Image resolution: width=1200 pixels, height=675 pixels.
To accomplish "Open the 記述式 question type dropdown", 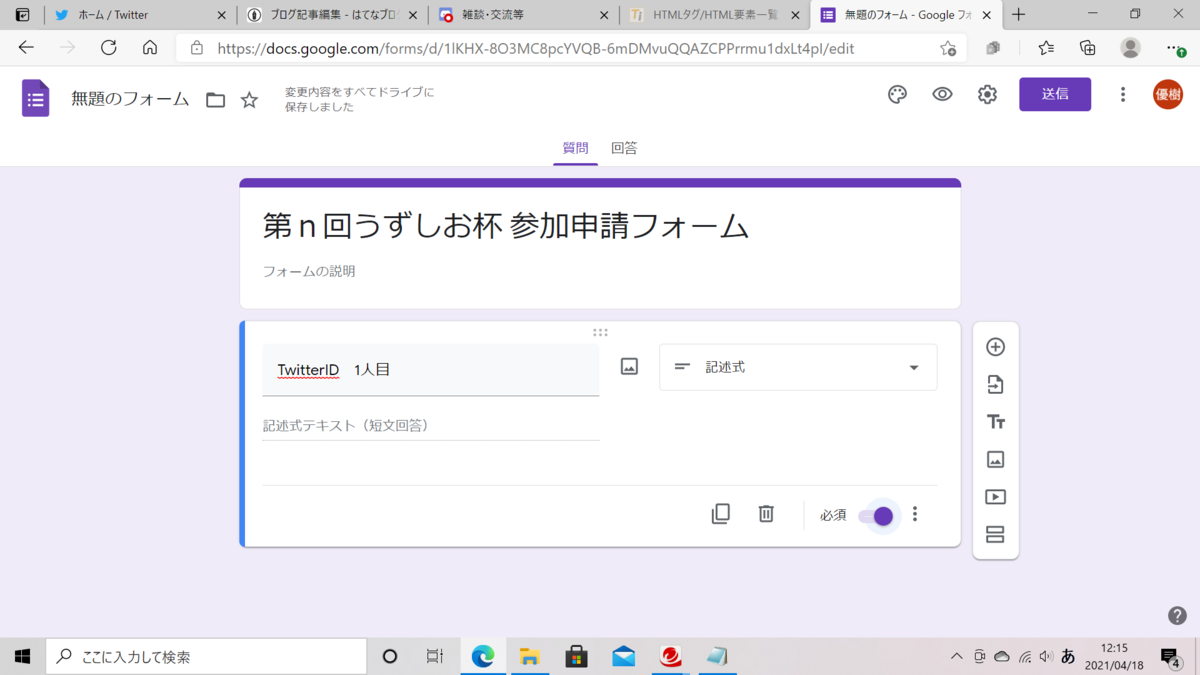I will tap(797, 367).
